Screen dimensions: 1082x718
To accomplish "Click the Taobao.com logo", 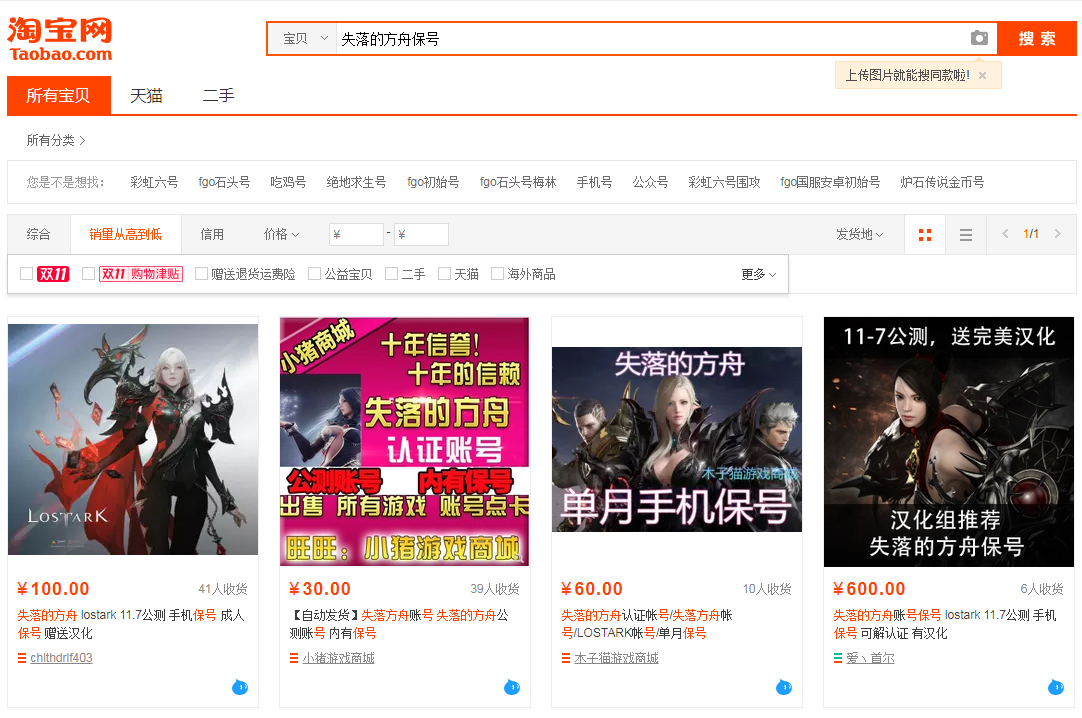I will (x=60, y=39).
